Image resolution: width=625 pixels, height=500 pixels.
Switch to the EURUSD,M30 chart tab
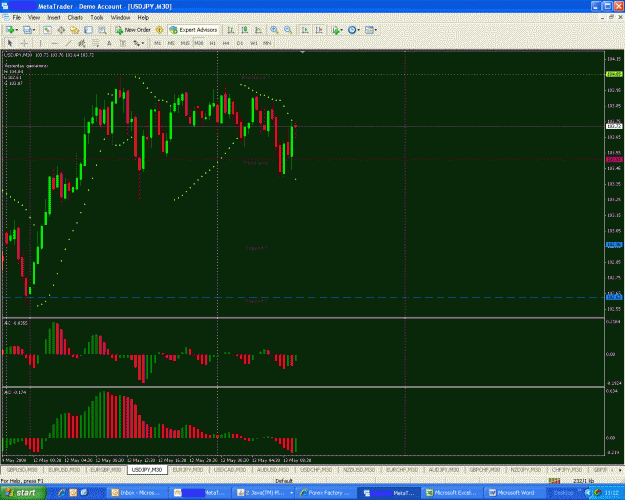point(64,470)
